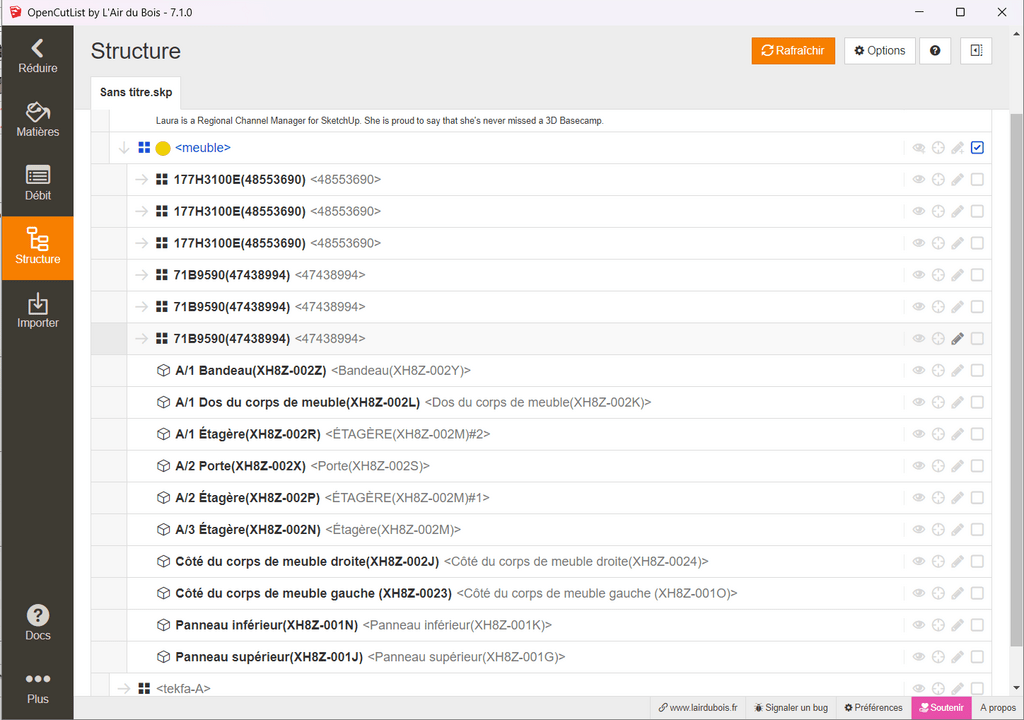The width and height of the screenshot is (1024, 720).
Task: Click the Rafraîchir button
Action: click(793, 51)
